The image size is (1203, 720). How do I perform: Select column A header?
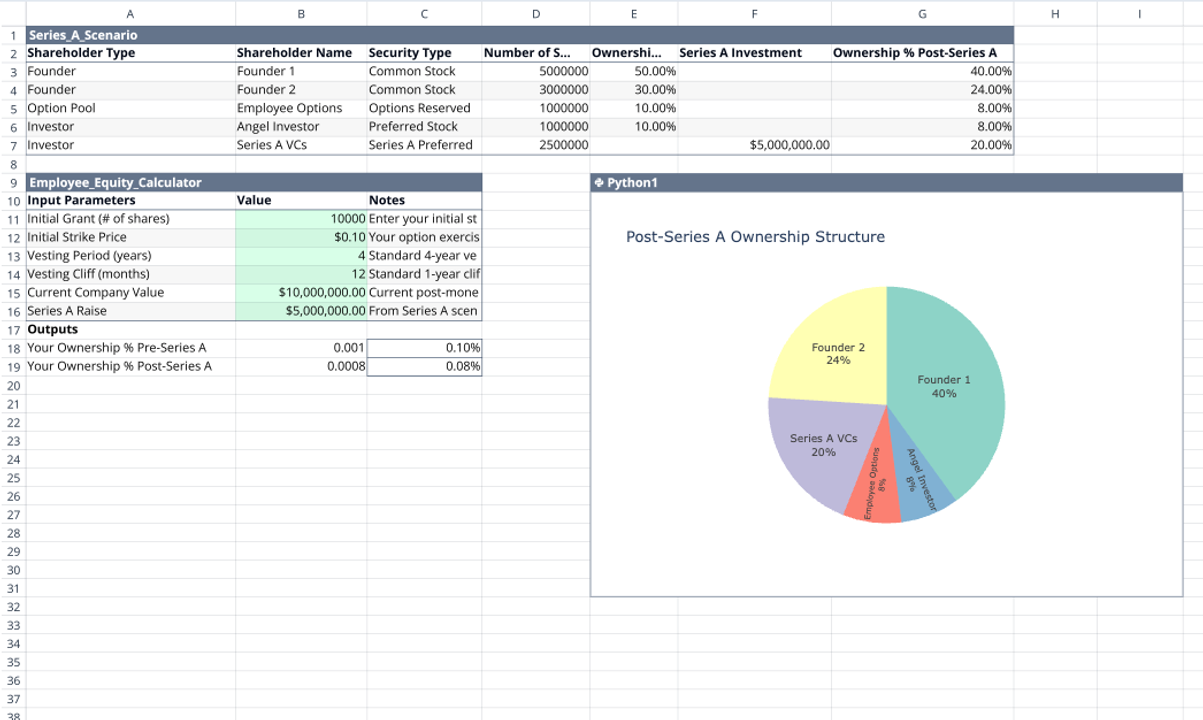[130, 13]
